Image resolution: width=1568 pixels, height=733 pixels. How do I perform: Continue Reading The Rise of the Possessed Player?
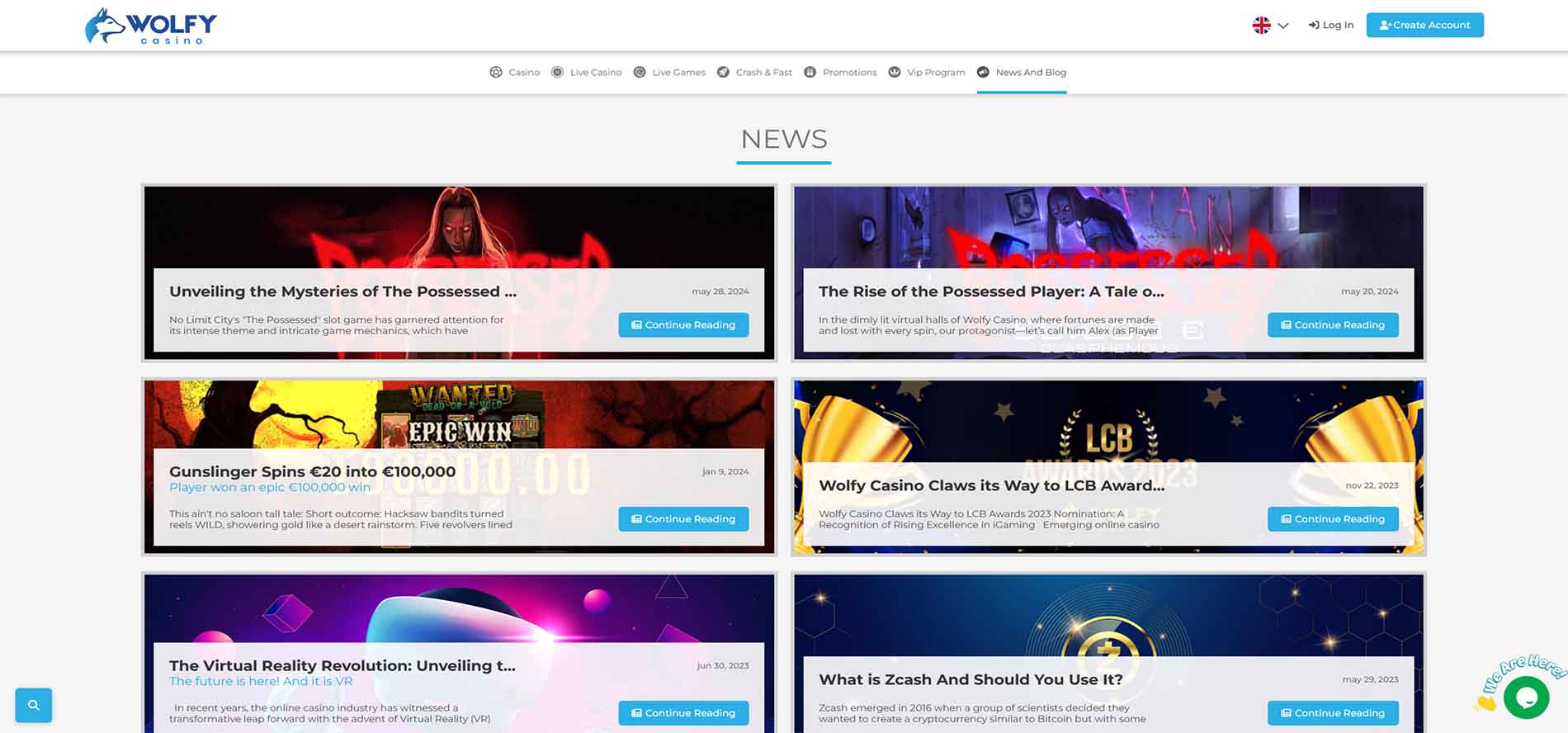(x=1333, y=324)
